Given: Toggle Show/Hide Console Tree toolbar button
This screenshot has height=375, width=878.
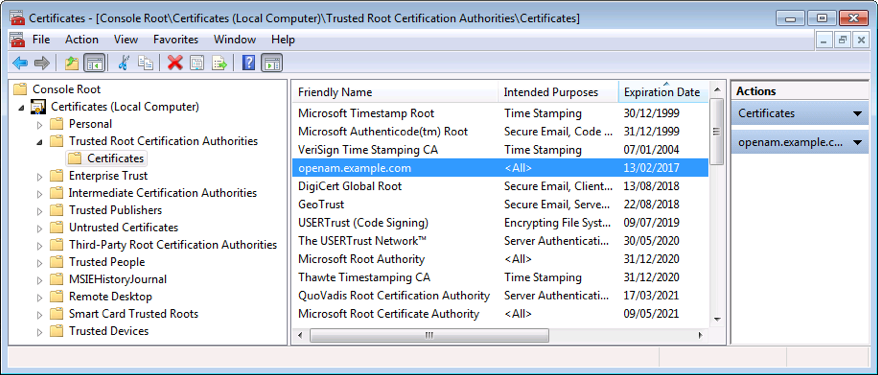Looking at the screenshot, I should pyautogui.click(x=94, y=63).
